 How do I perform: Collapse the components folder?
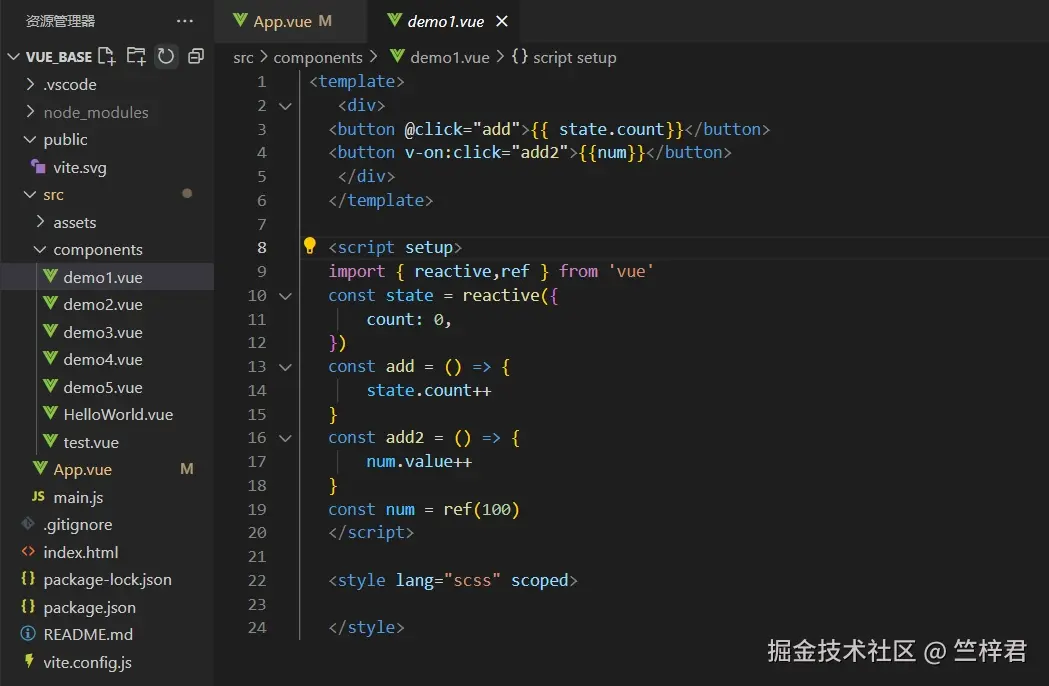pos(40,250)
